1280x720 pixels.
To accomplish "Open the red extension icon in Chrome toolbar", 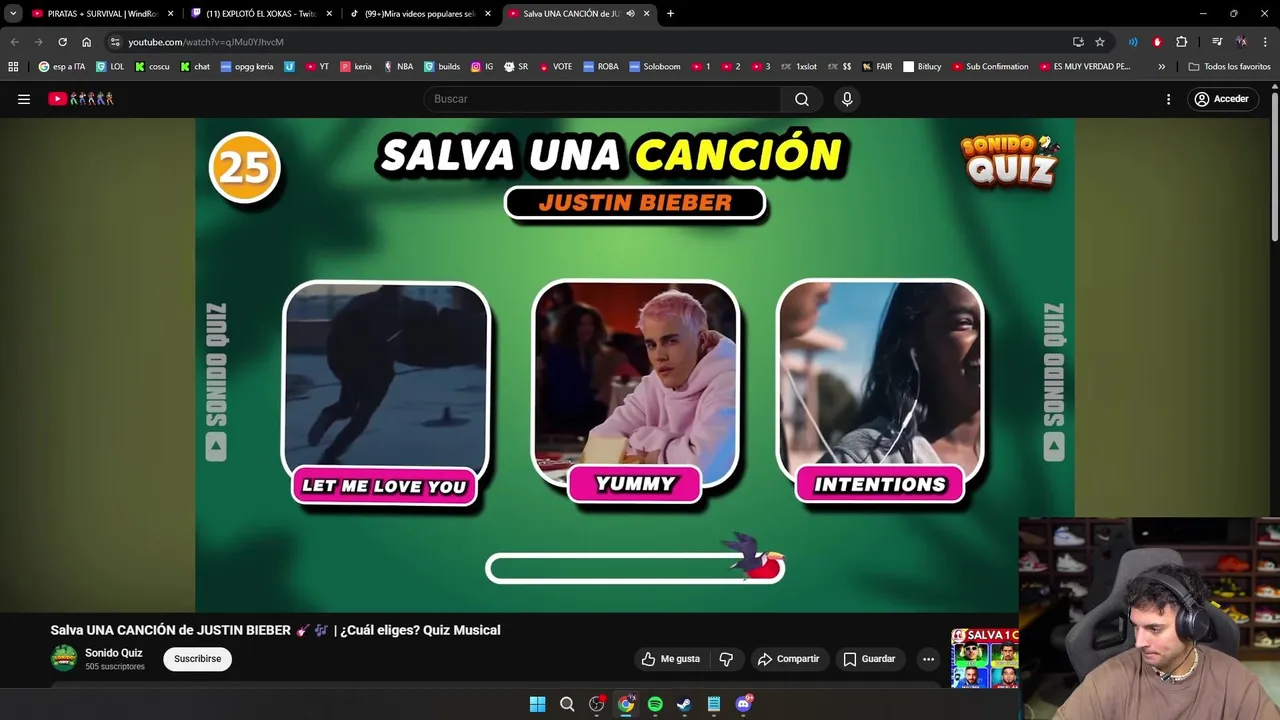I will [1157, 42].
